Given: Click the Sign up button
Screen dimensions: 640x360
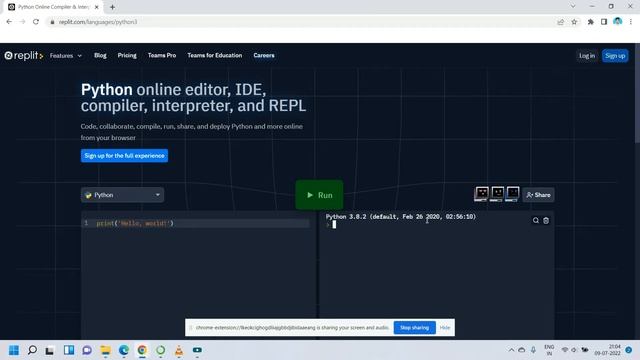Looking at the screenshot, I should (615, 56).
